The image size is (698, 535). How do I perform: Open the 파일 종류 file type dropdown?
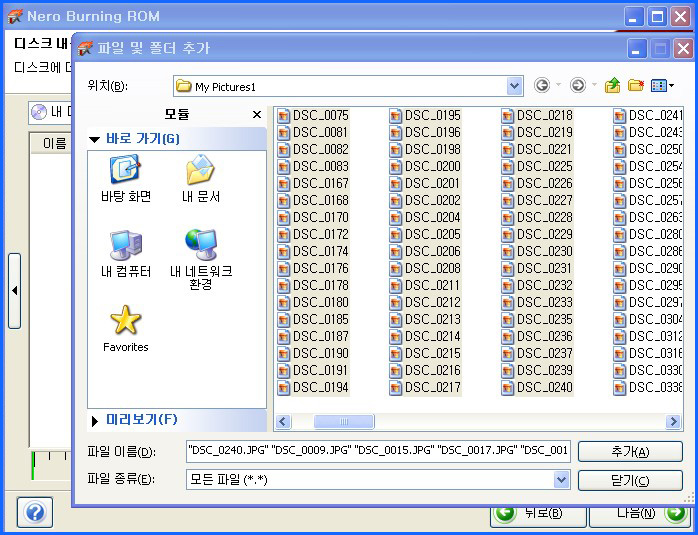561,479
